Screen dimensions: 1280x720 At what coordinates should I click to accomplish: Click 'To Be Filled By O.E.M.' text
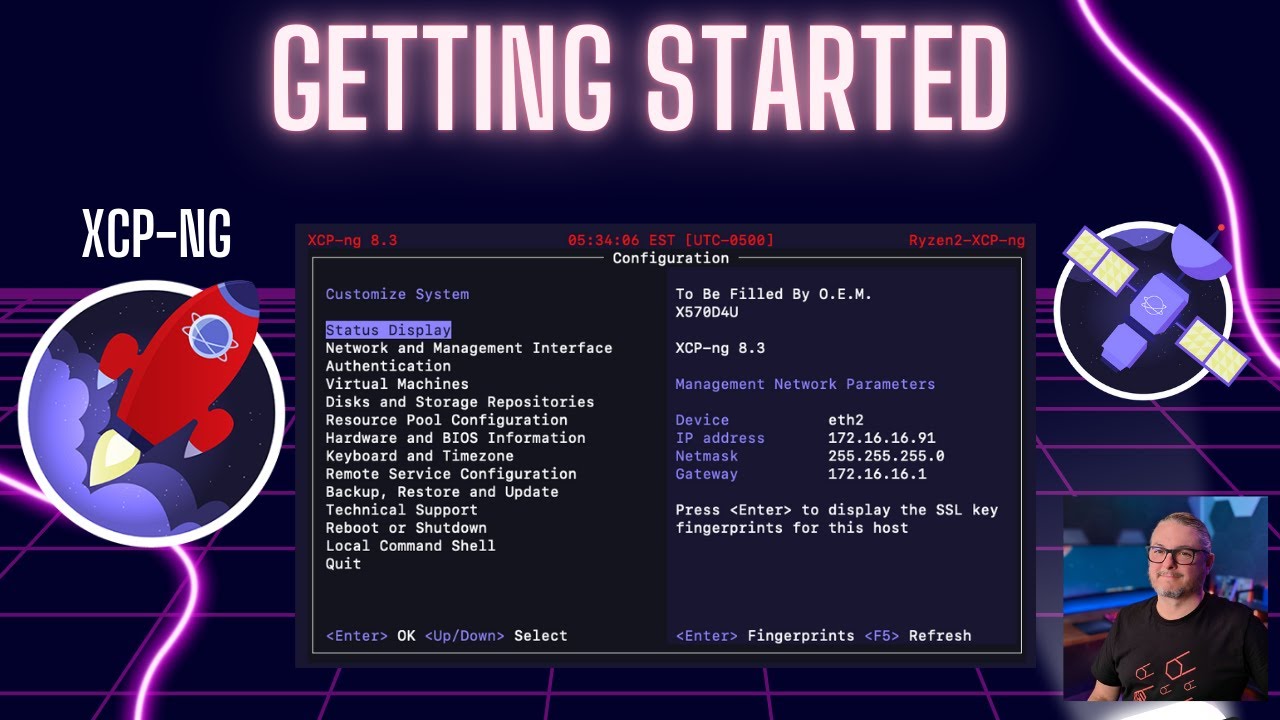click(774, 294)
